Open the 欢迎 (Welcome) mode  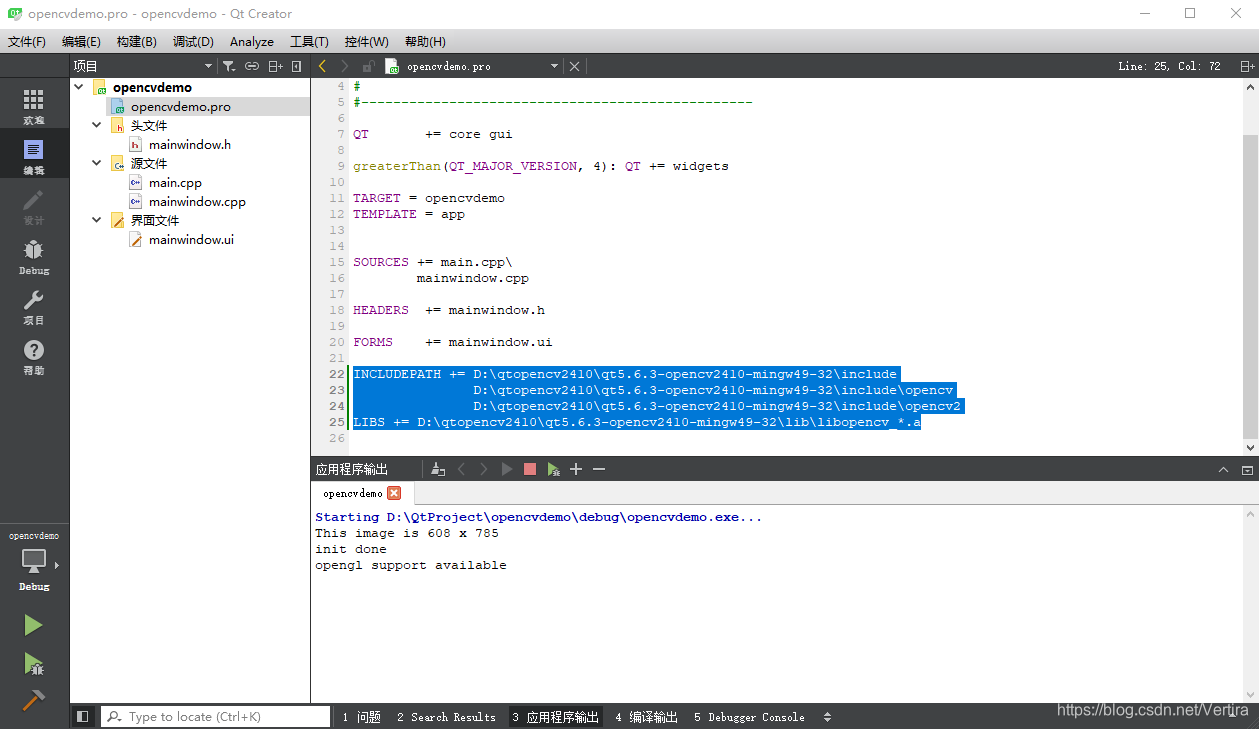34,106
